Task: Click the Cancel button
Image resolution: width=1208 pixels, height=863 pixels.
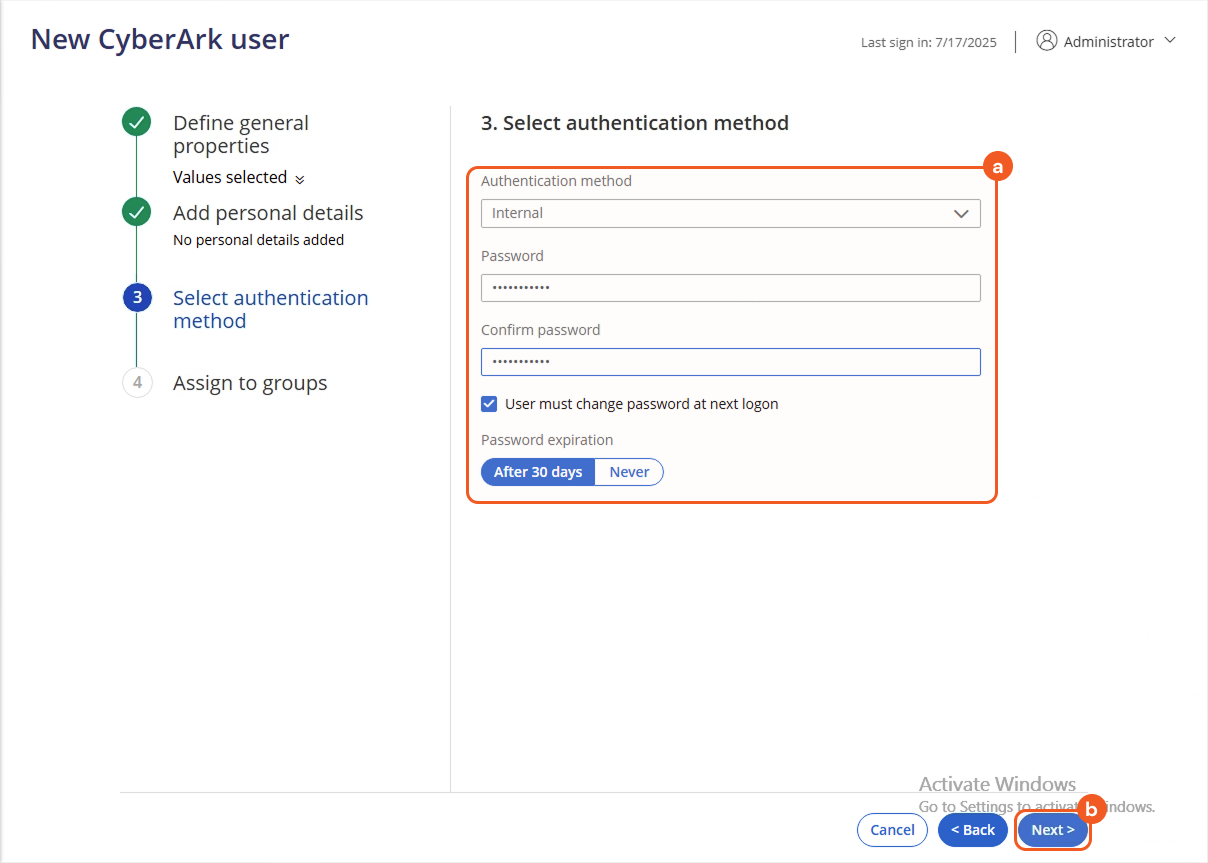Action: point(892,829)
